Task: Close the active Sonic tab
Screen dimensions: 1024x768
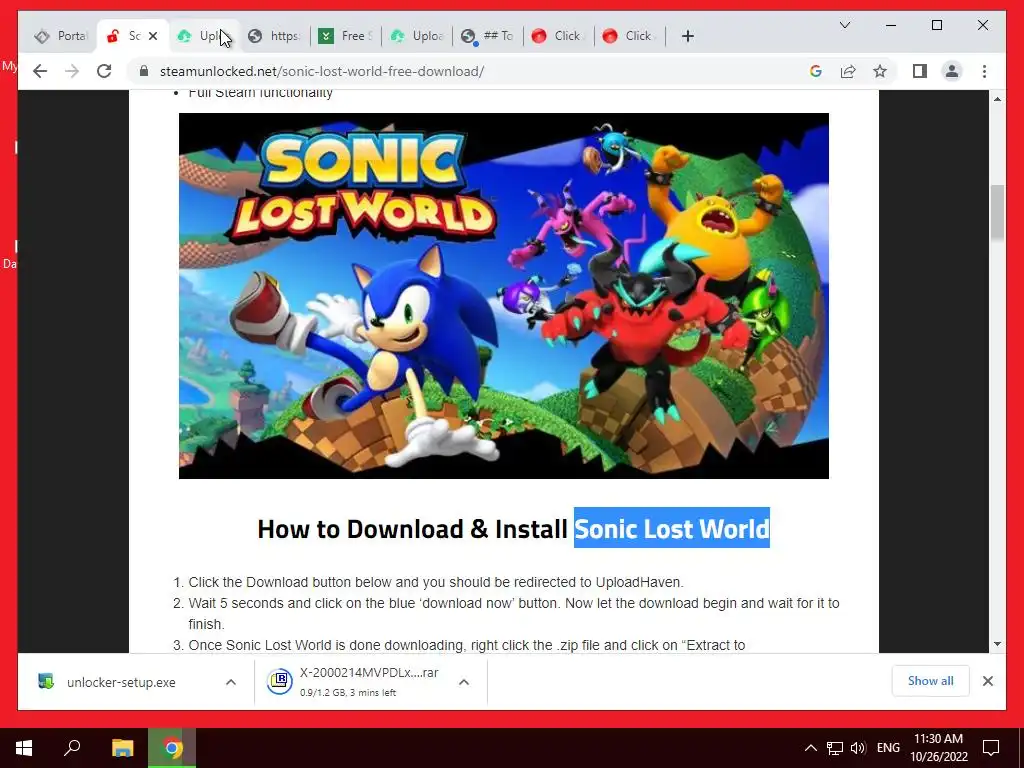Action: tap(153, 36)
